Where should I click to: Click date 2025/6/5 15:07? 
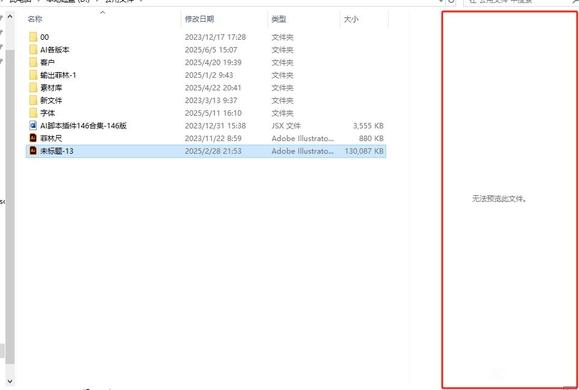coord(211,49)
